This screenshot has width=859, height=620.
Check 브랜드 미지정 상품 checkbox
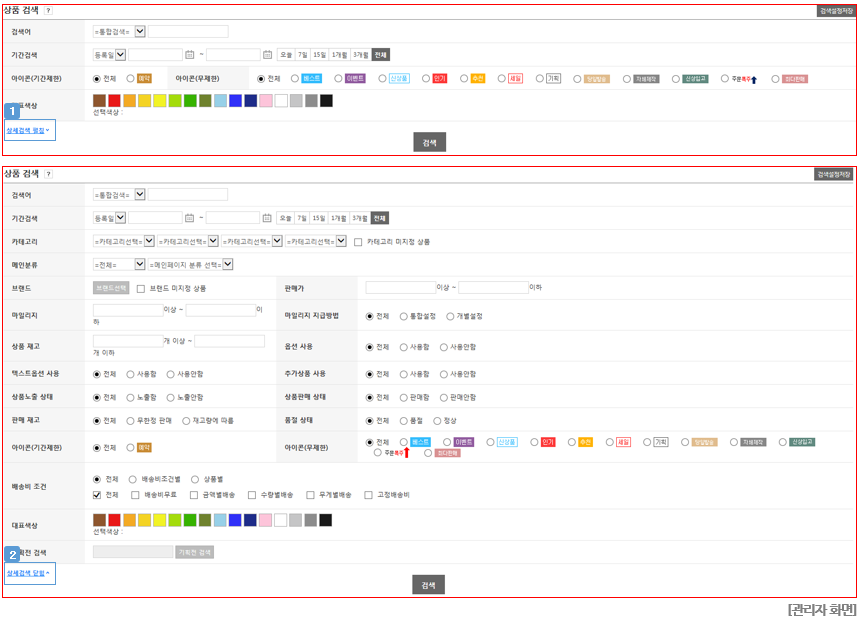pyautogui.click(x=141, y=289)
